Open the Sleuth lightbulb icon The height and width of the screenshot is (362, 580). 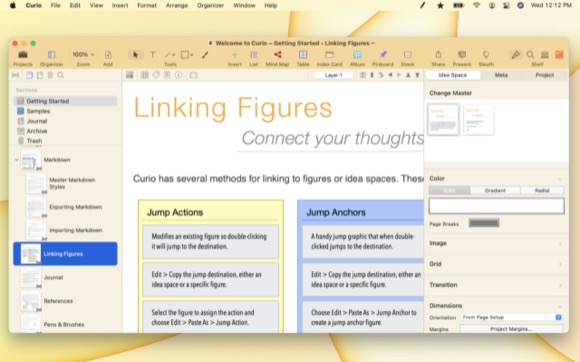click(486, 55)
